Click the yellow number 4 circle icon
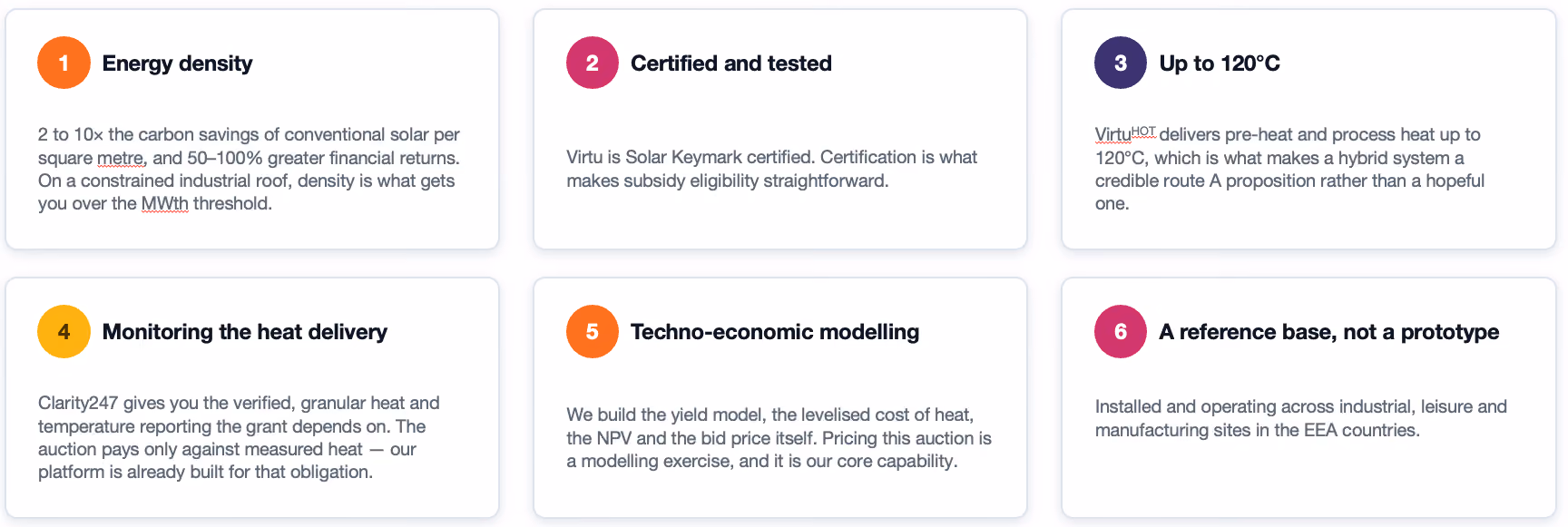 (x=64, y=332)
